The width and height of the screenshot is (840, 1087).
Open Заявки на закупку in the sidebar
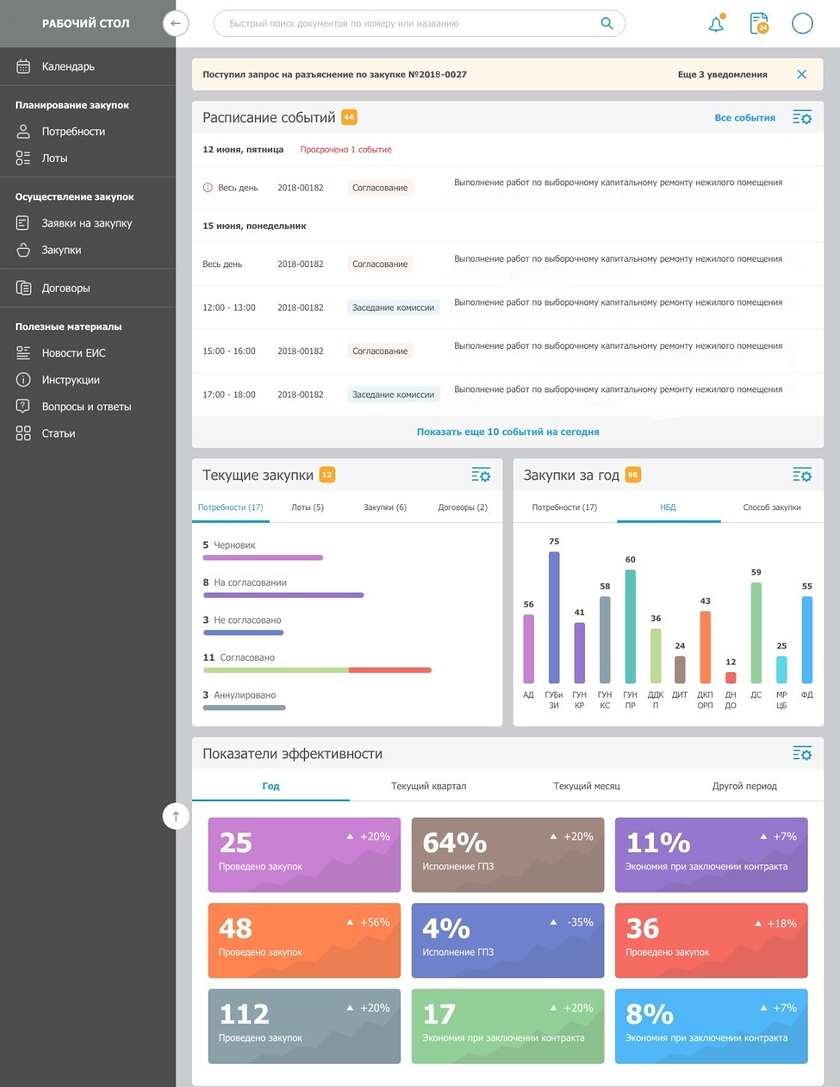tap(87, 223)
